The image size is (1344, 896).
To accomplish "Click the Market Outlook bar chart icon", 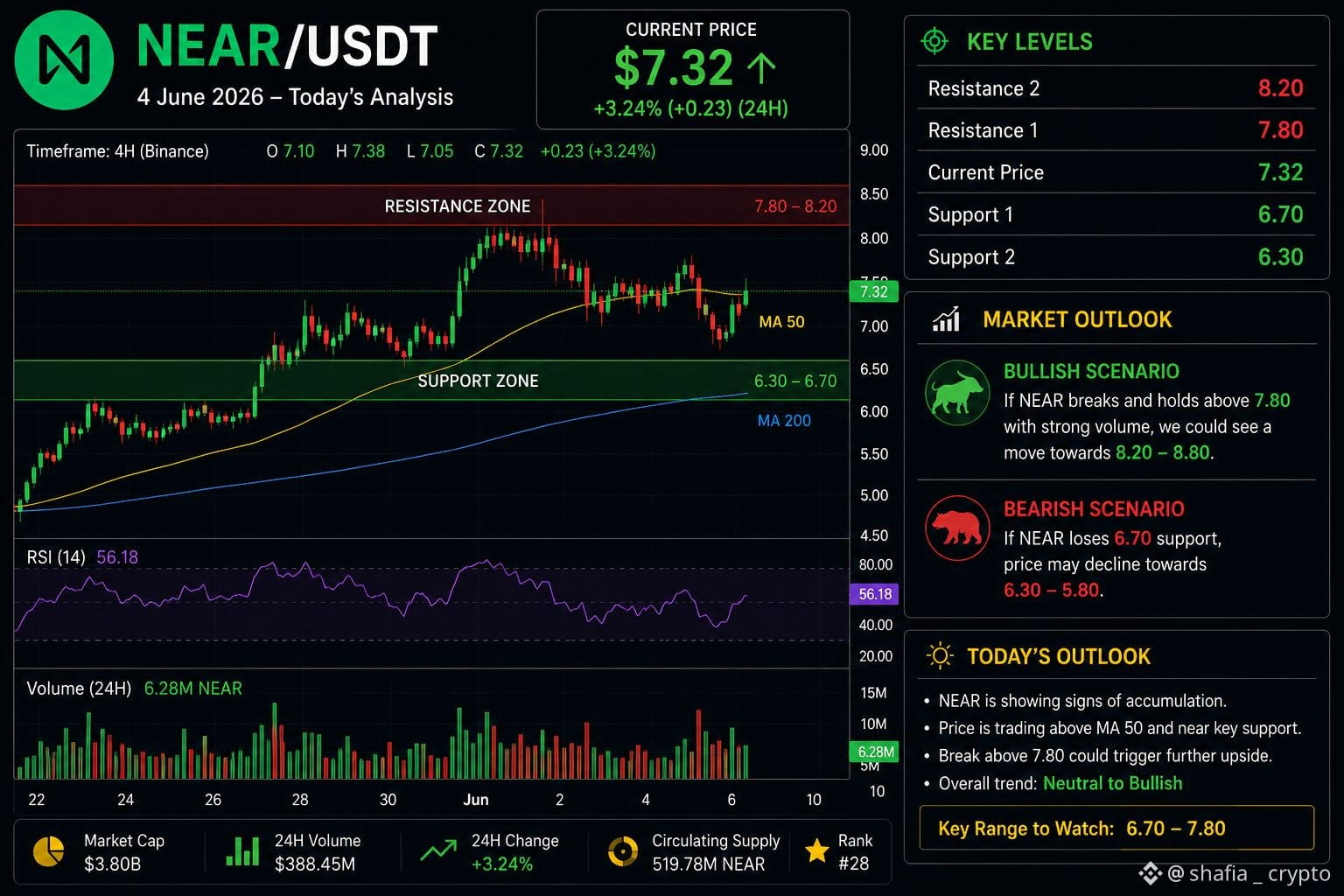I will click(x=946, y=319).
